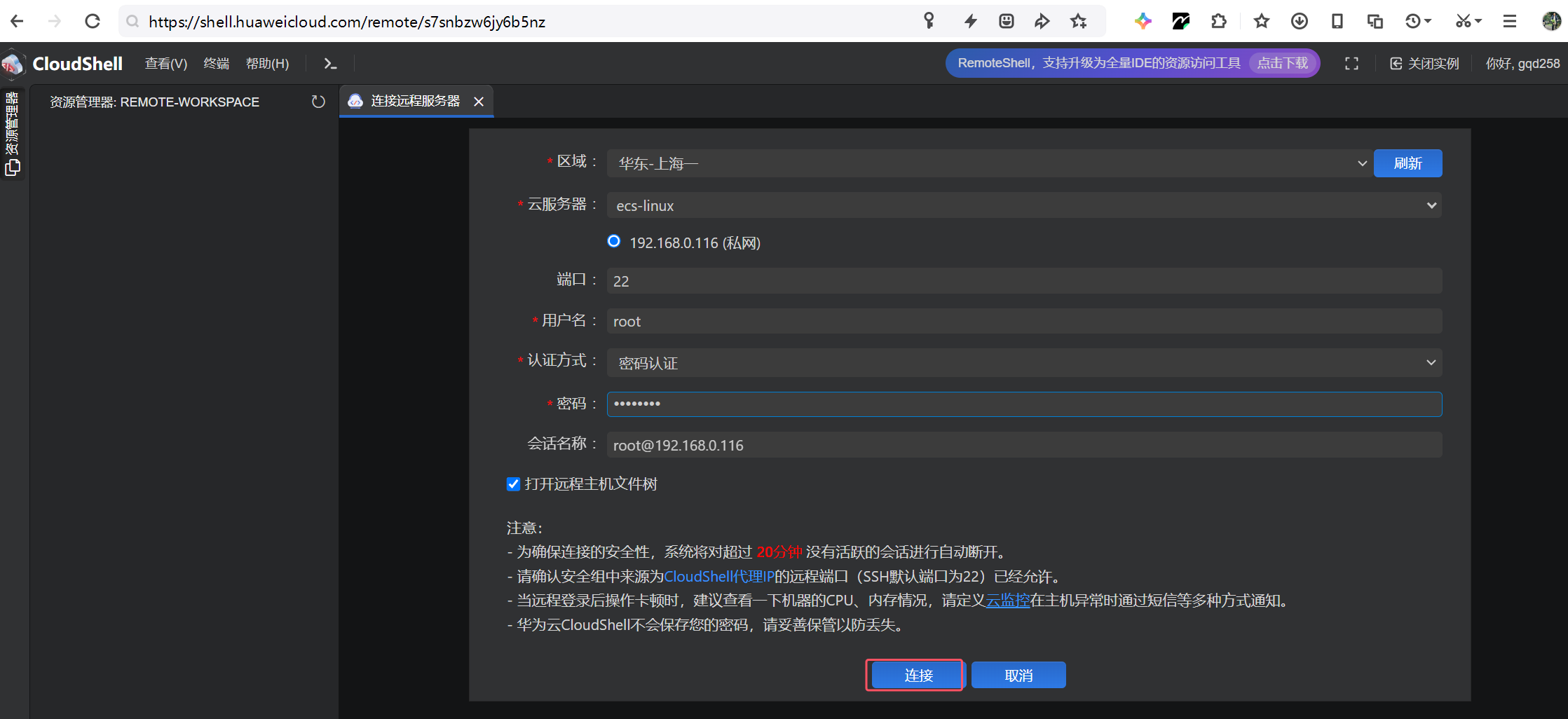
Task: Click the 刷新 button
Action: [1407, 163]
